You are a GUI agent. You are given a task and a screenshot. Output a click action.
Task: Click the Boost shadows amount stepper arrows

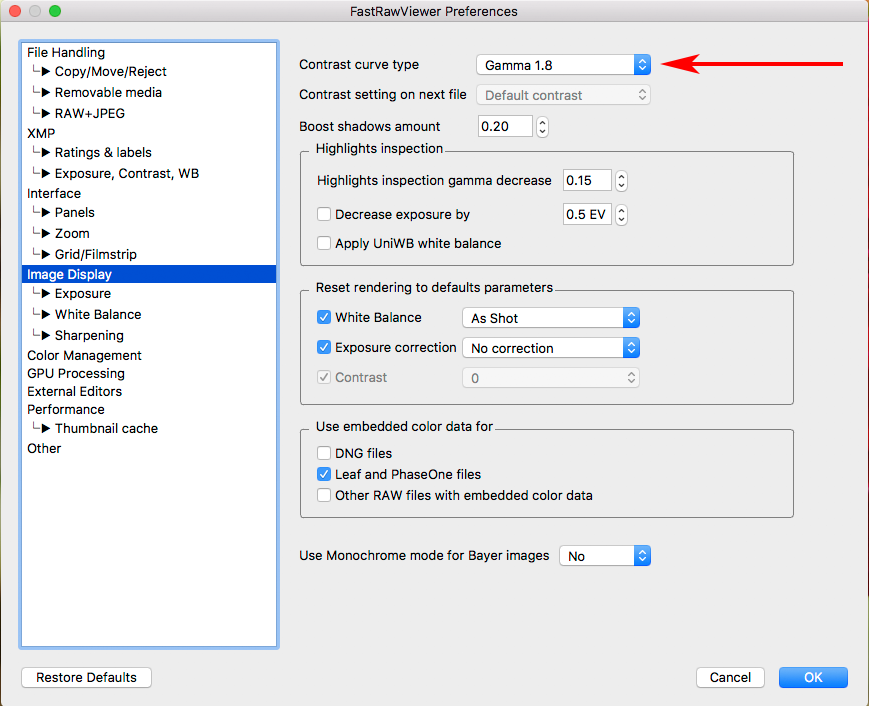pos(542,127)
